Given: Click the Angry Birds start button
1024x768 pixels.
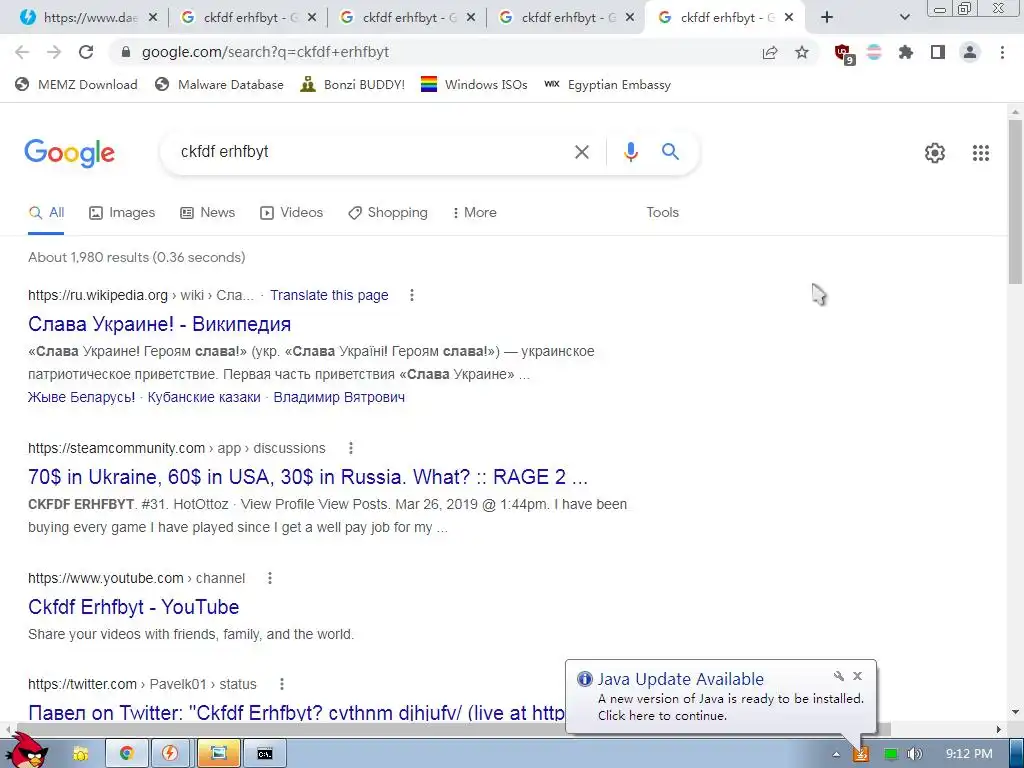Looking at the screenshot, I should point(27,751).
